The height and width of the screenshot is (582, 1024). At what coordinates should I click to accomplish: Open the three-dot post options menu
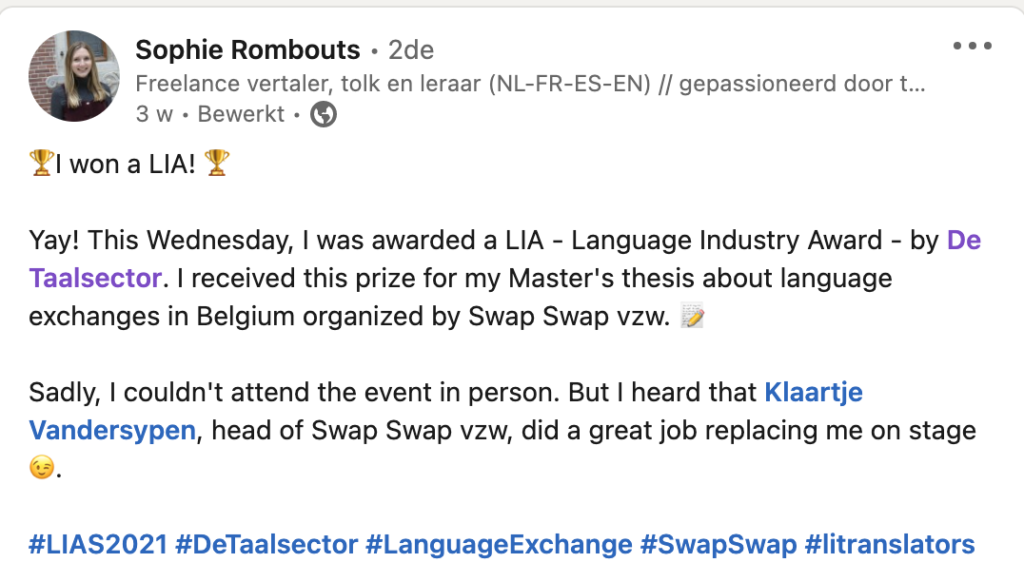click(972, 46)
